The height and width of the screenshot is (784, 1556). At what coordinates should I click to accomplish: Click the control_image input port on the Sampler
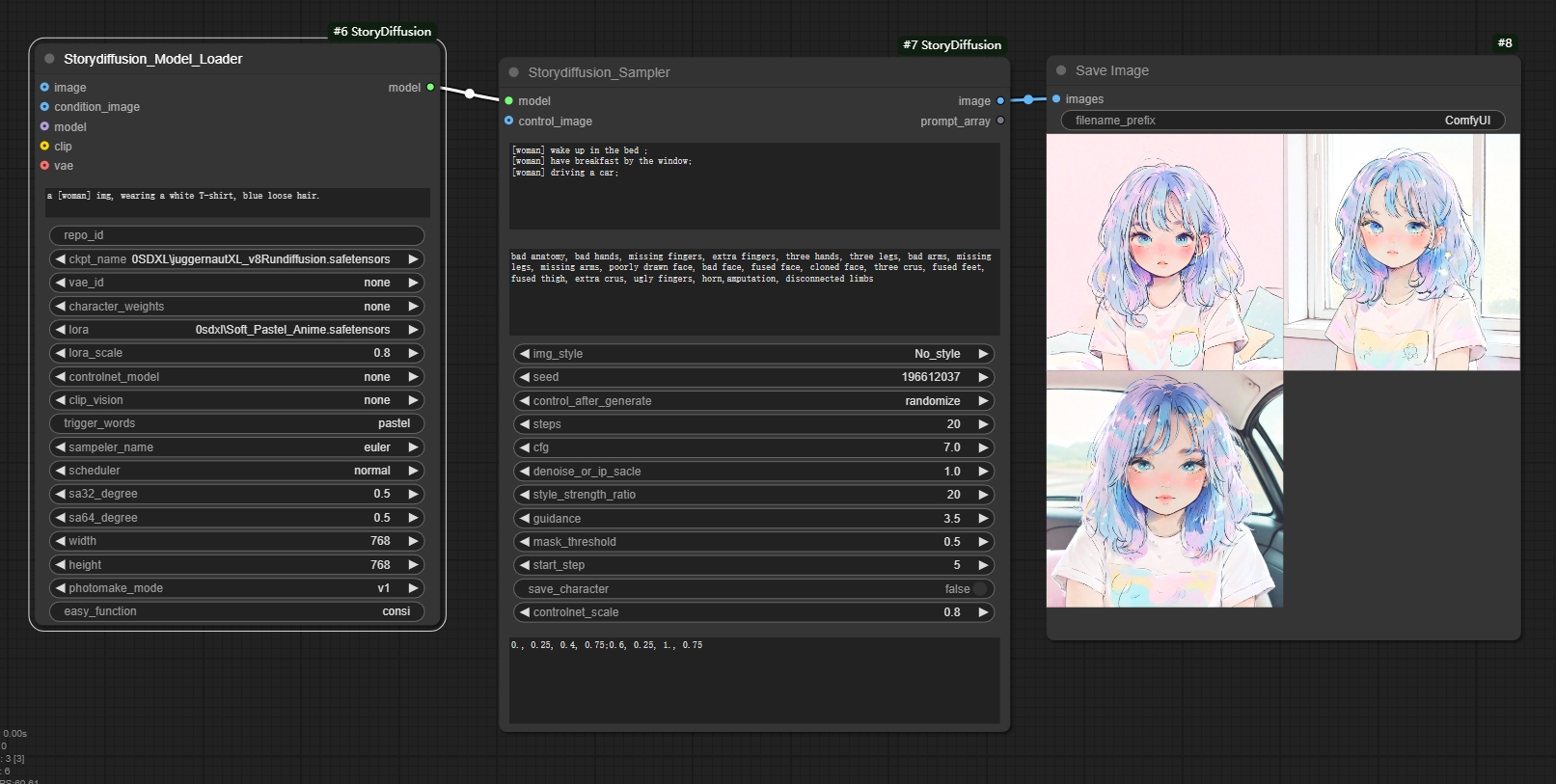tap(508, 121)
